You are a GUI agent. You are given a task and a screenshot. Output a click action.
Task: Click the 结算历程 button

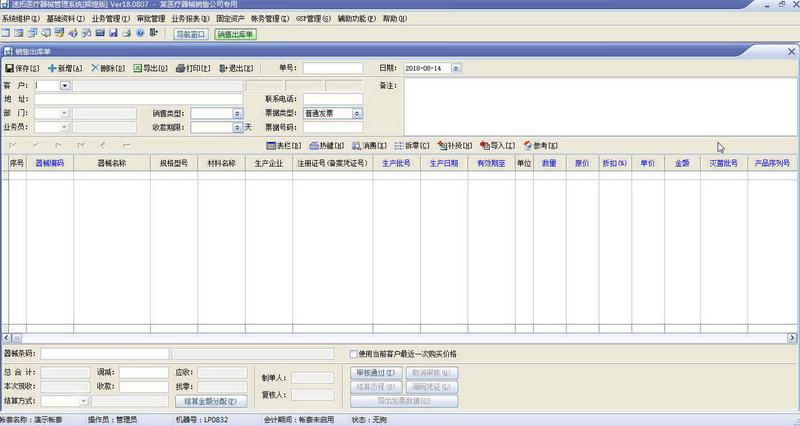click(376, 387)
